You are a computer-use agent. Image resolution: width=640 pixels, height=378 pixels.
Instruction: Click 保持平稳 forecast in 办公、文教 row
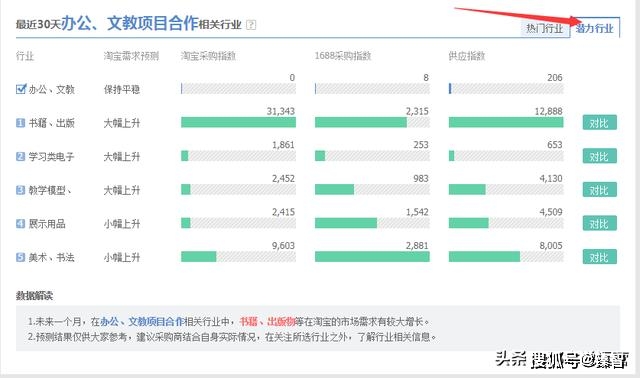pyautogui.click(x=122, y=89)
